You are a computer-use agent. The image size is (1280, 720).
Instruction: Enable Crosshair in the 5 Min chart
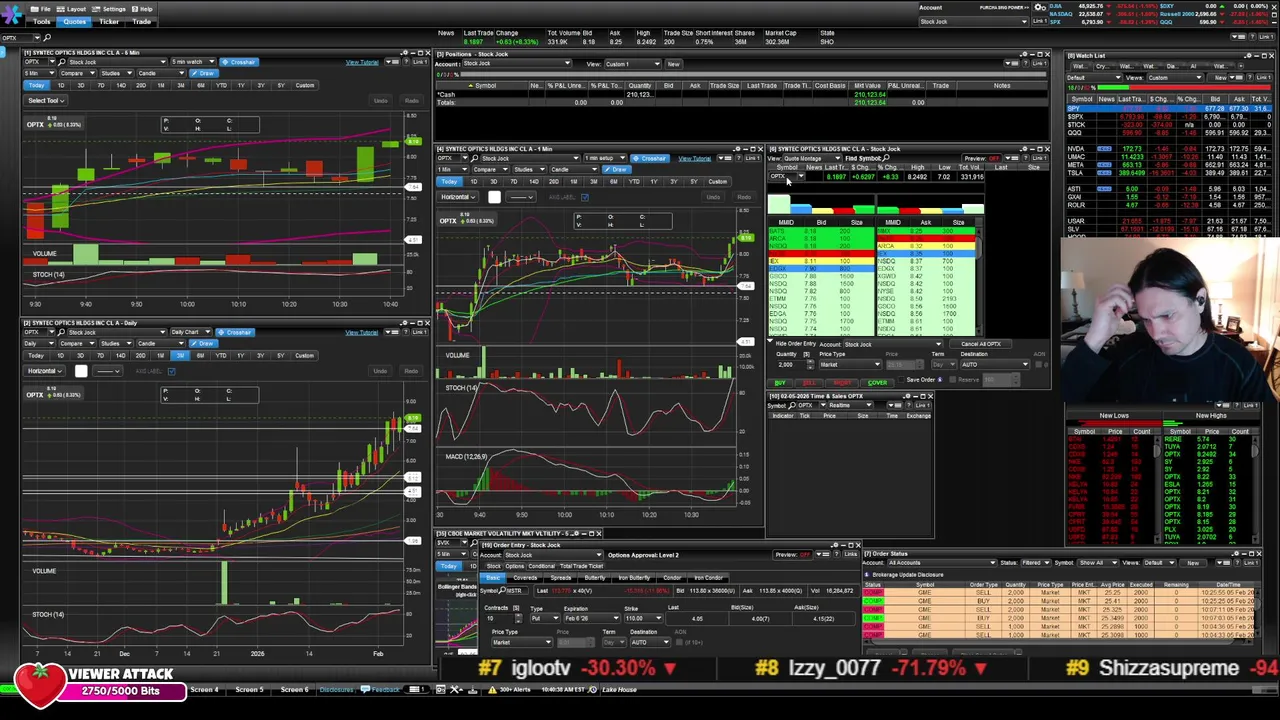tap(239, 62)
